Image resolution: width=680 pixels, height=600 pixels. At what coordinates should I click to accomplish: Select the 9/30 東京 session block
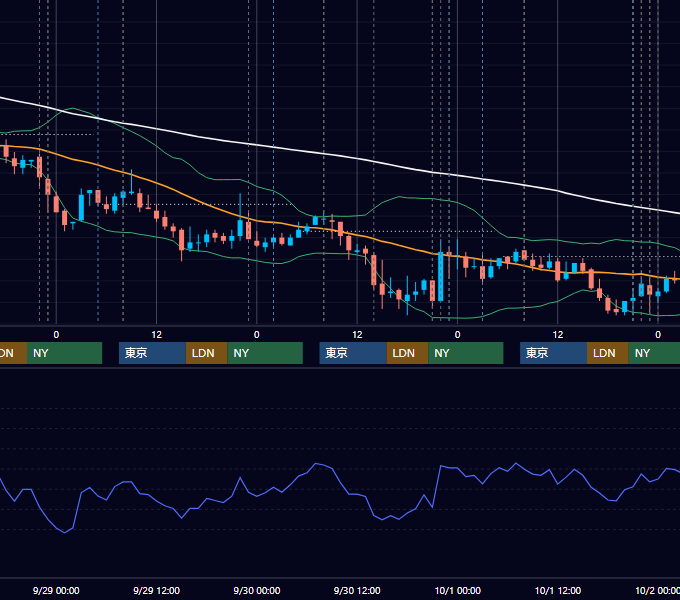[353, 353]
